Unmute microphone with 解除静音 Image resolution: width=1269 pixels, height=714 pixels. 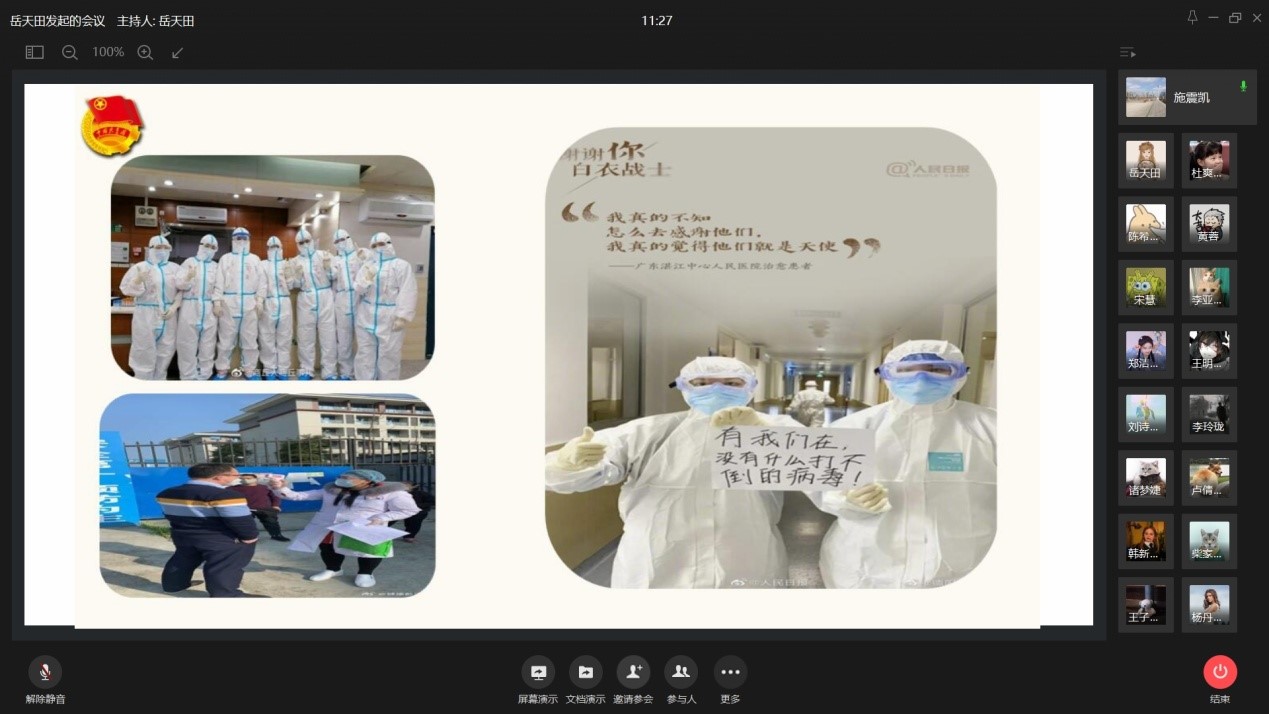[x=45, y=673]
